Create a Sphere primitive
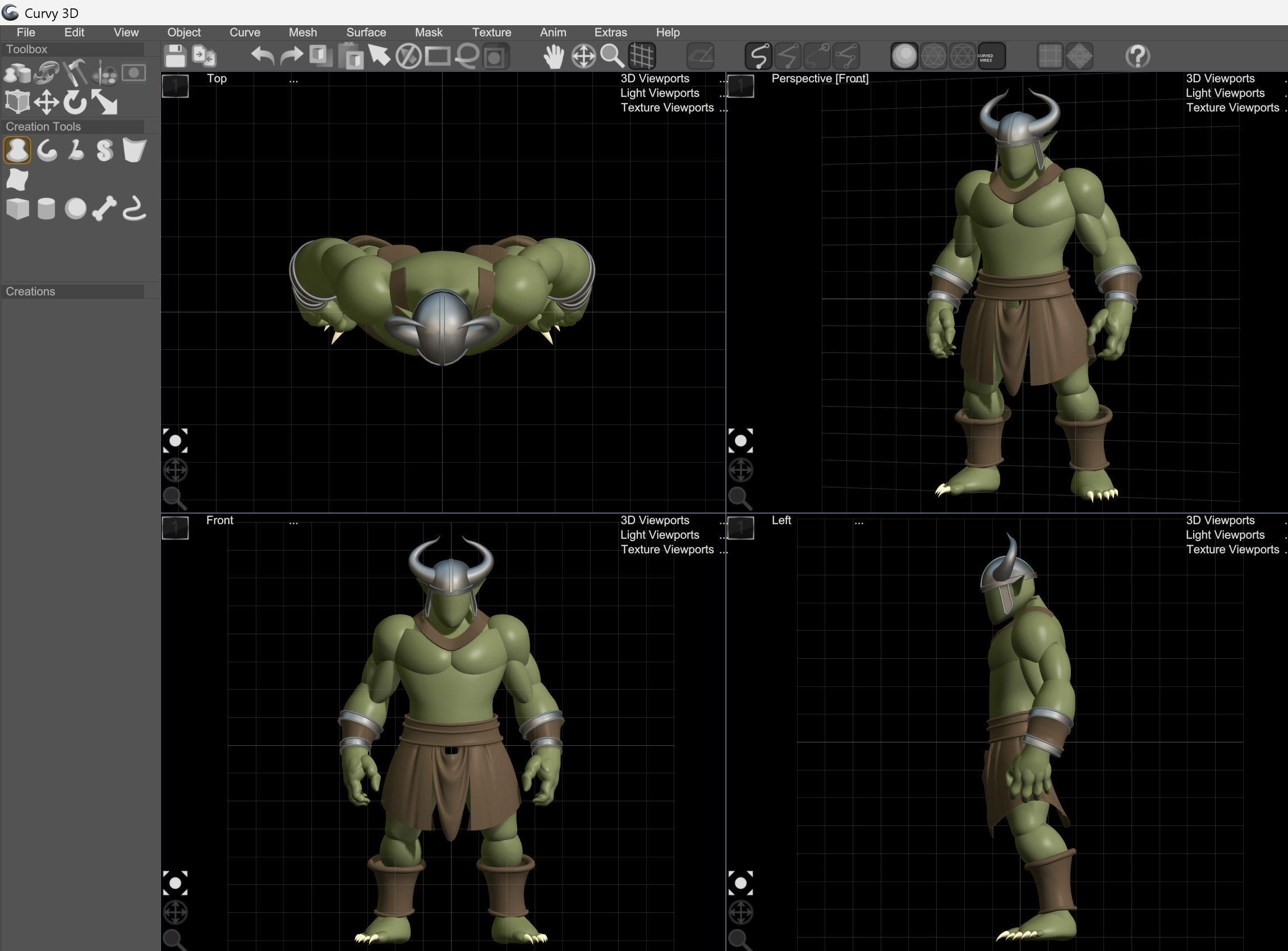Screen dimensions: 1288x951 click(75, 209)
